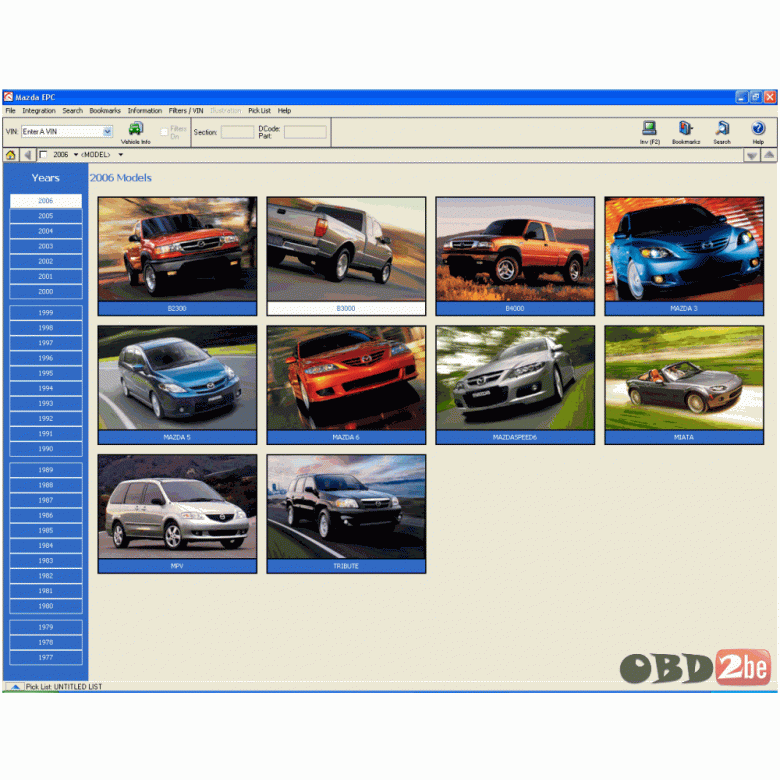780x780 pixels.
Task: Open the Help menu in the menu bar
Action: [284, 111]
